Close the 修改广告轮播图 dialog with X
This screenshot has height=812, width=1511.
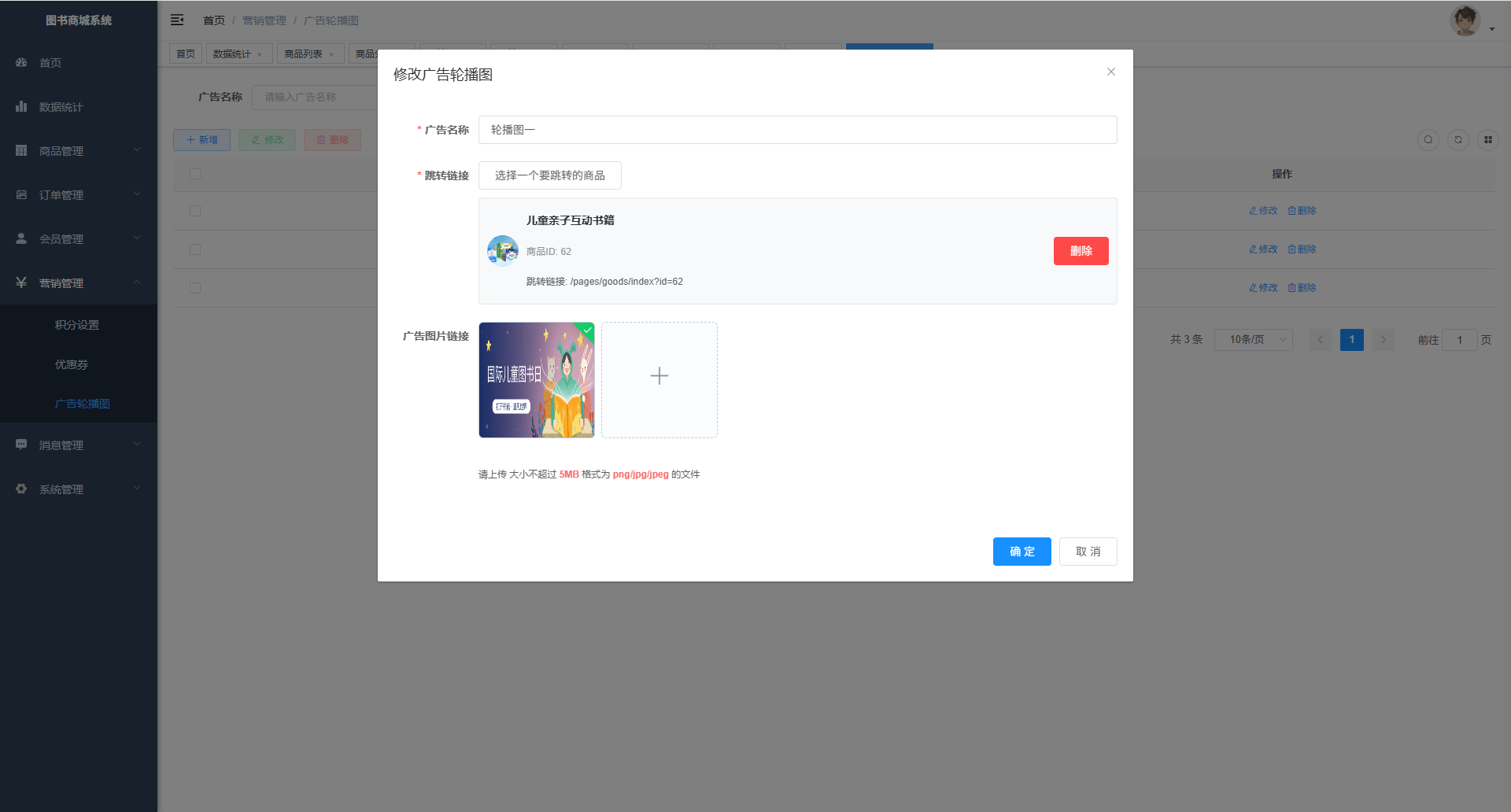pyautogui.click(x=1110, y=72)
